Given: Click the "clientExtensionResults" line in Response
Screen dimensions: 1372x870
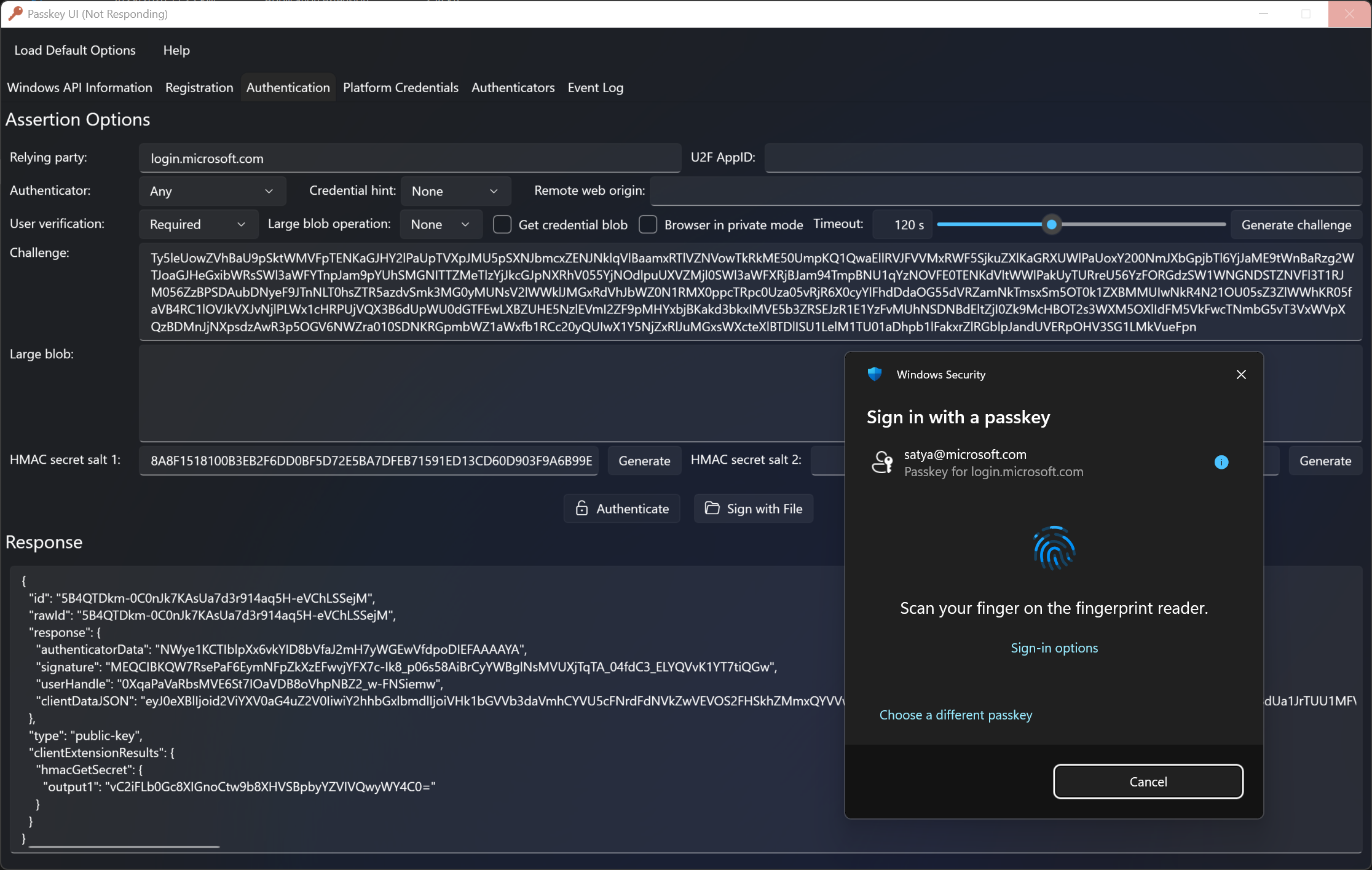Looking at the screenshot, I should [101, 753].
